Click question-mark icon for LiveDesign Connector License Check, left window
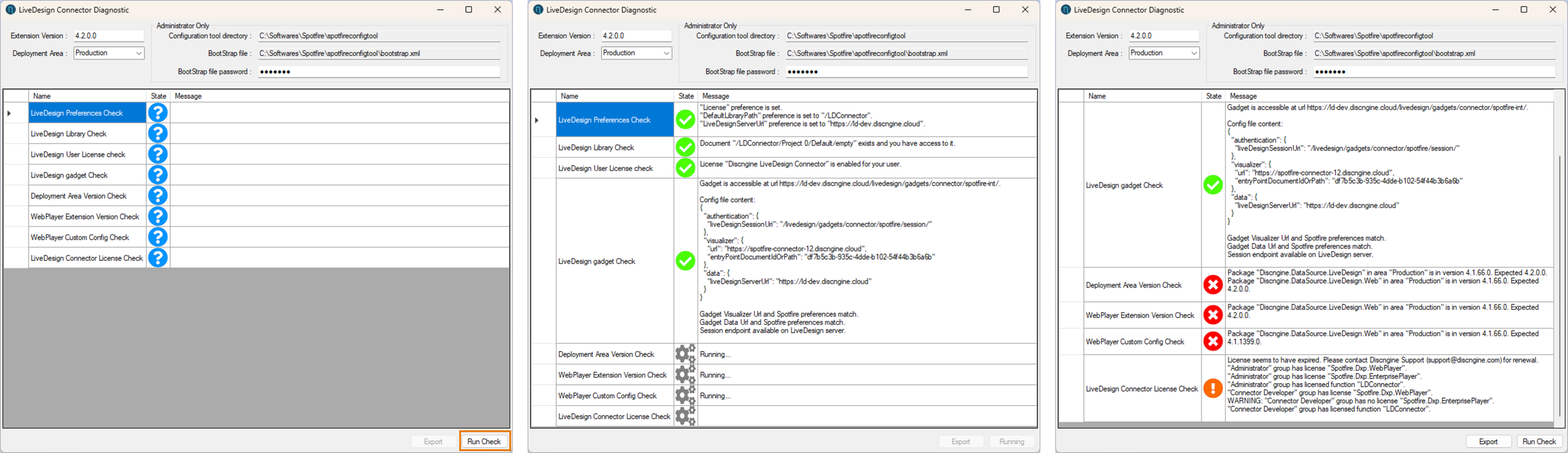Image resolution: width=1568 pixels, height=453 pixels. tap(158, 258)
